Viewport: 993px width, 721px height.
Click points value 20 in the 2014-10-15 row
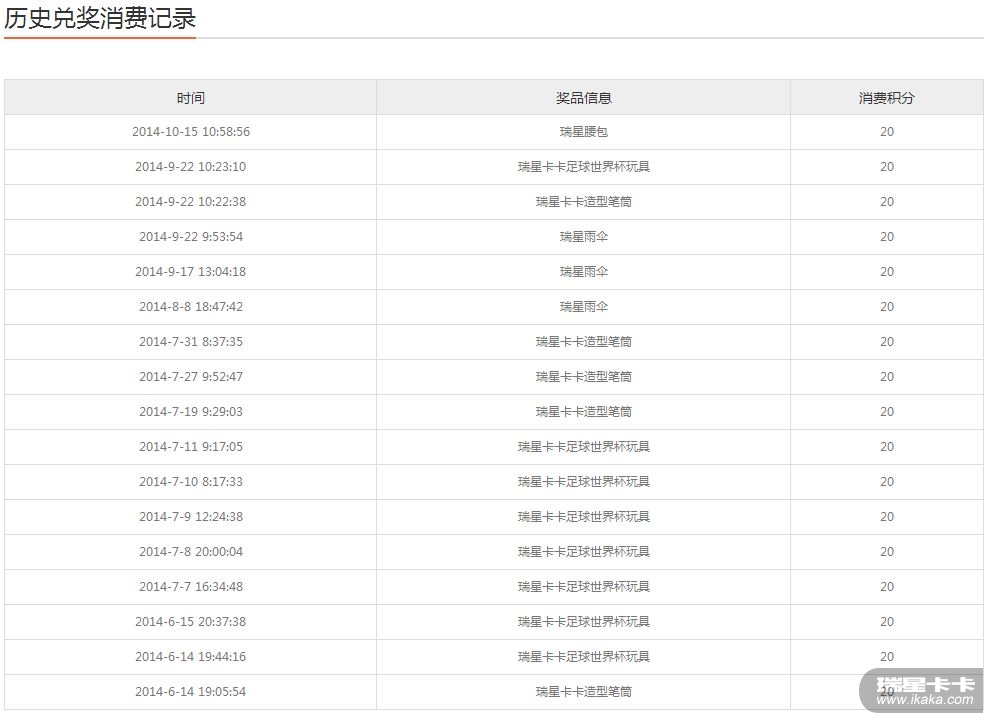point(887,132)
